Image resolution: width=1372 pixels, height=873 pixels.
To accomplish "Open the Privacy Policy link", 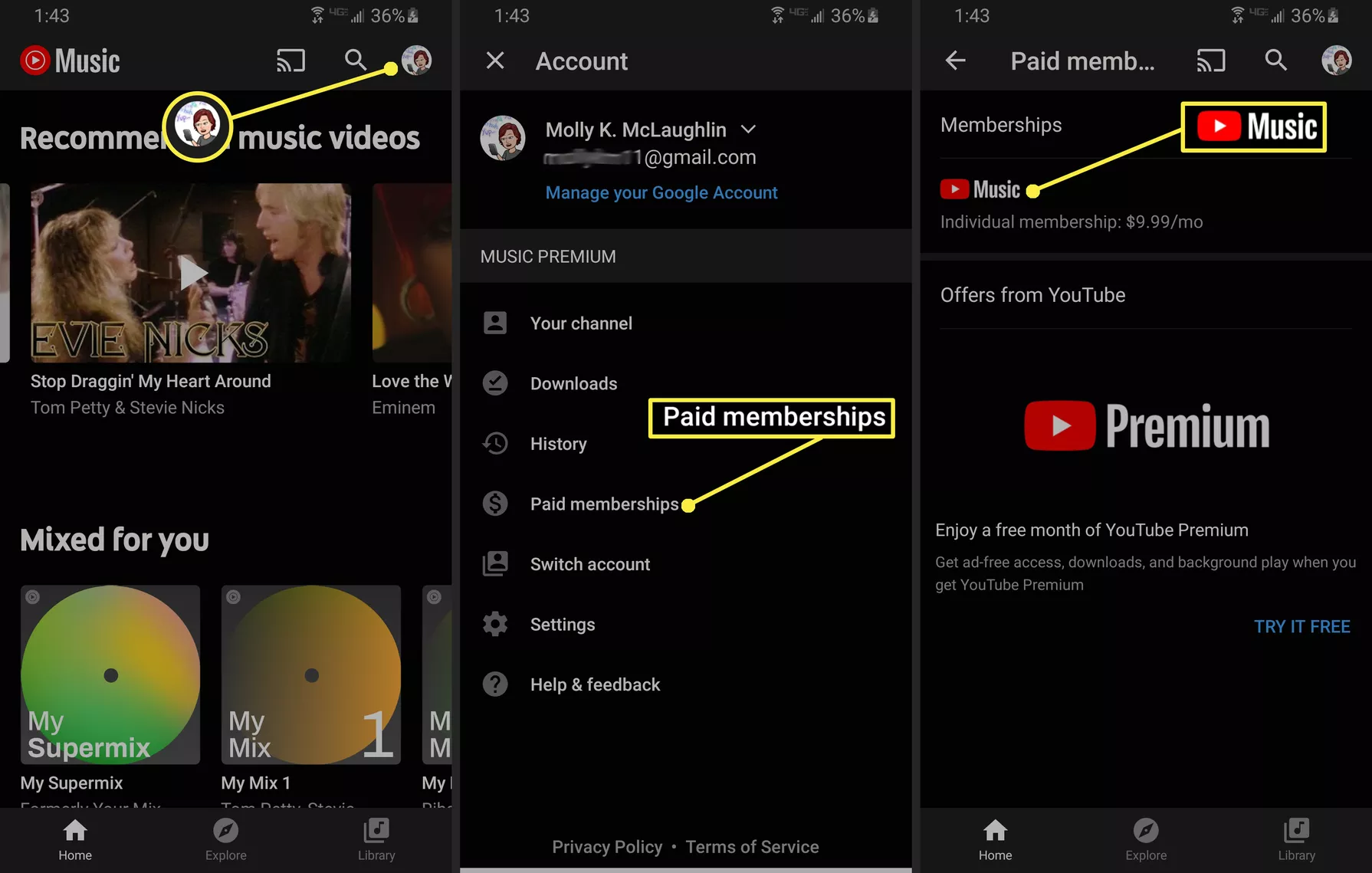I will 606,847.
